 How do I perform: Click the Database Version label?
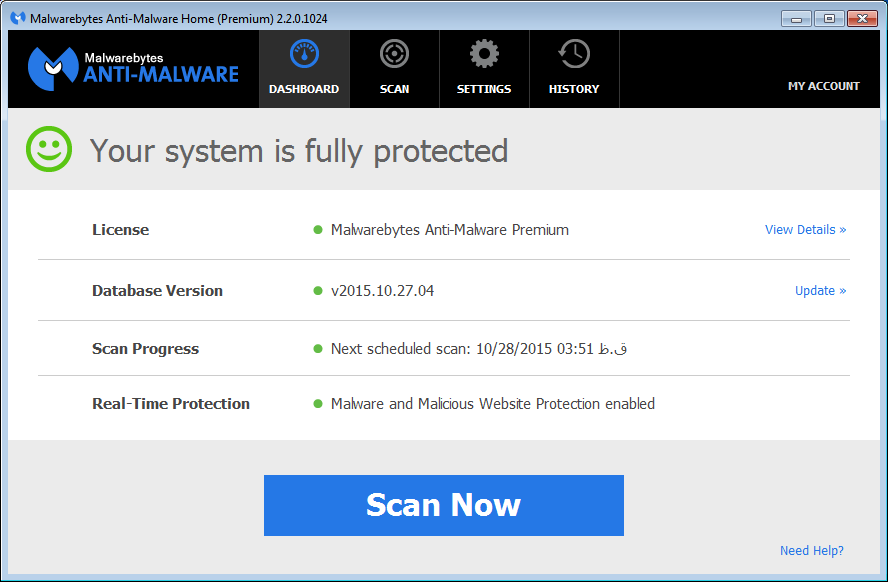click(157, 290)
